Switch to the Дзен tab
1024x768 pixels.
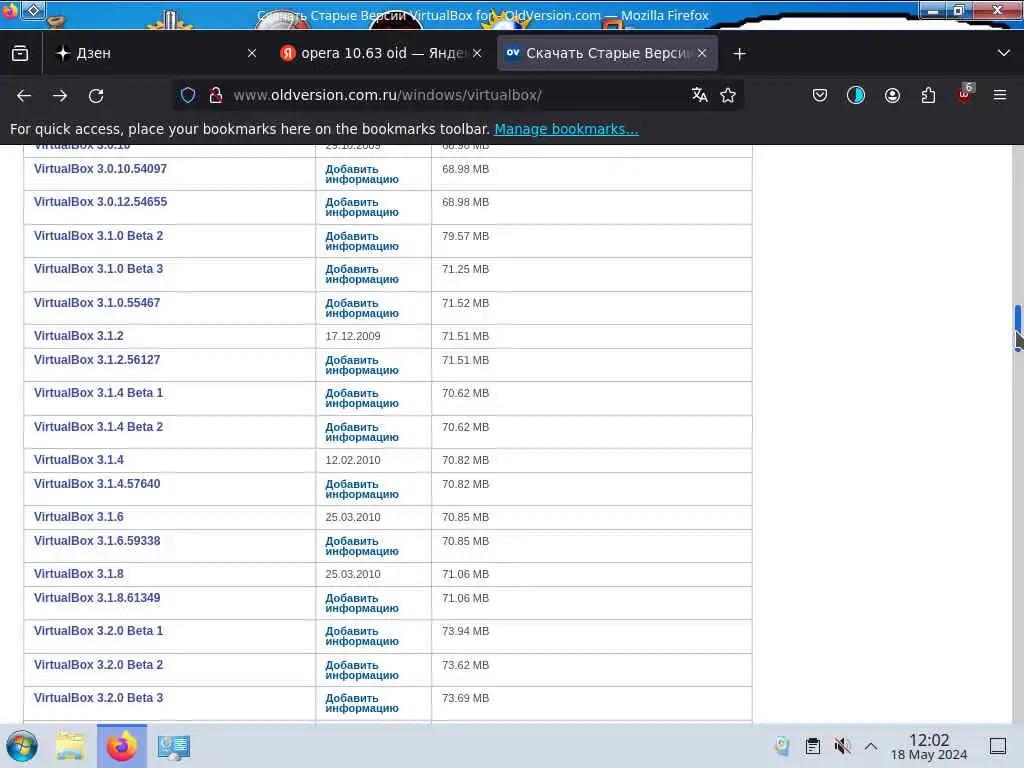point(157,53)
